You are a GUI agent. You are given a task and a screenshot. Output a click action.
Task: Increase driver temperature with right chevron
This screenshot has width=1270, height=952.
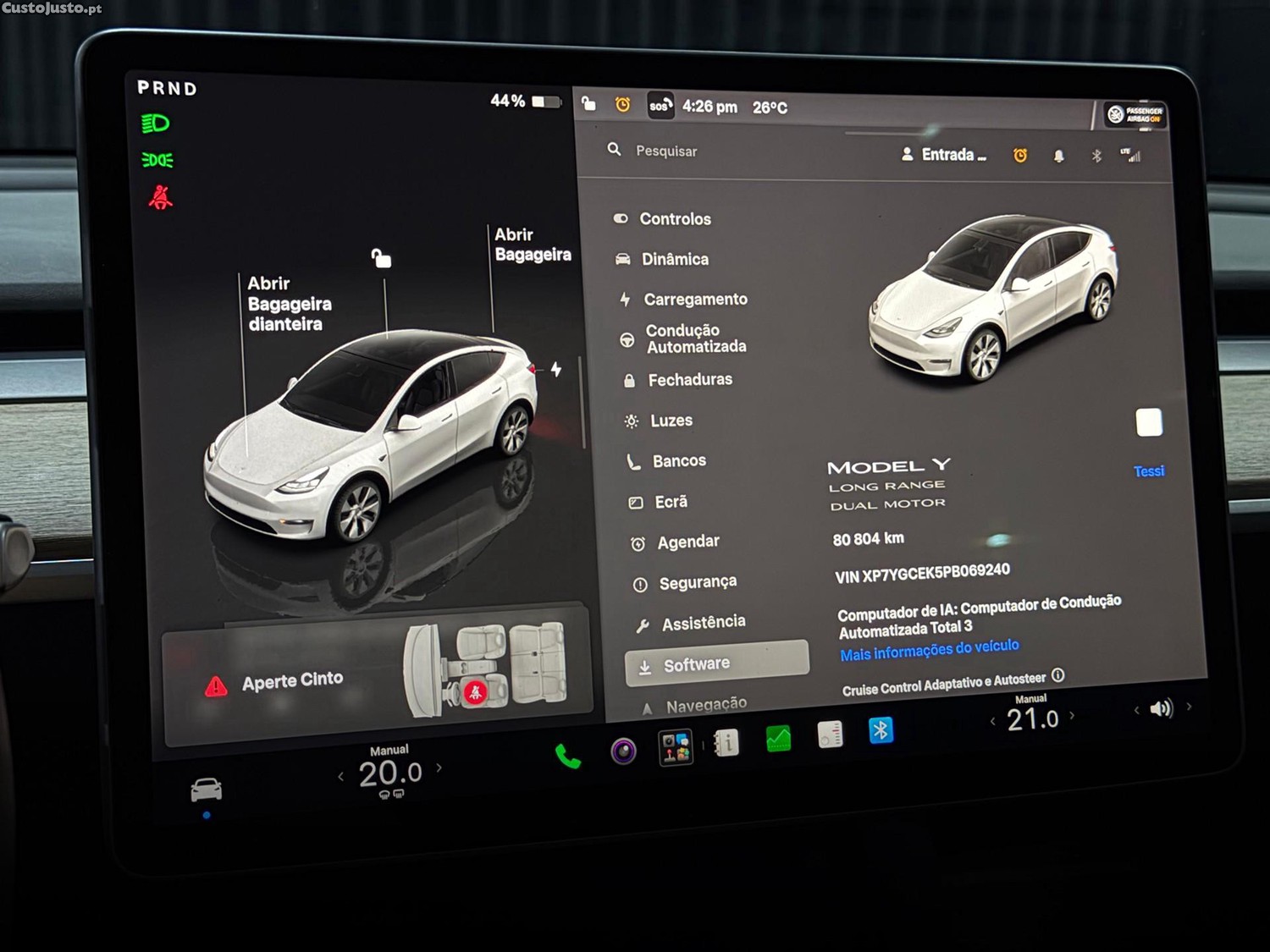click(439, 768)
